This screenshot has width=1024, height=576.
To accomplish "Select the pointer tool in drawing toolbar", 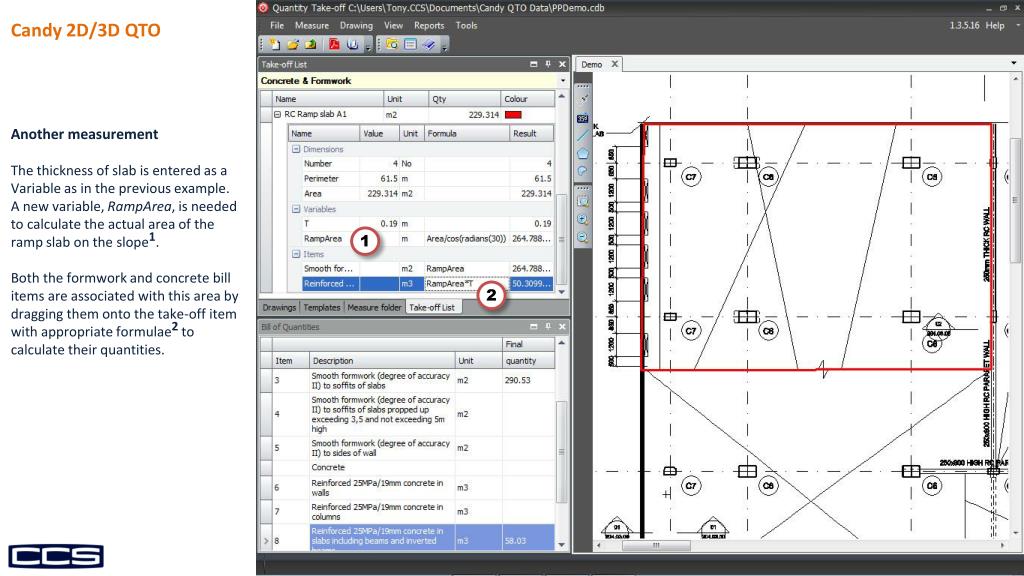I will (x=583, y=99).
